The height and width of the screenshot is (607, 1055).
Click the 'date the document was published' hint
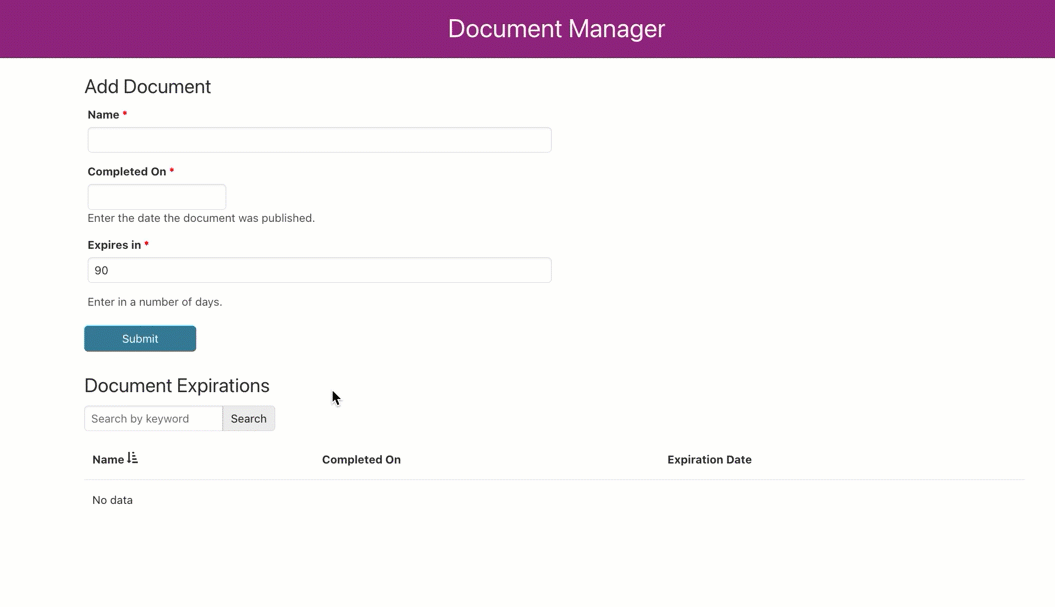click(201, 218)
